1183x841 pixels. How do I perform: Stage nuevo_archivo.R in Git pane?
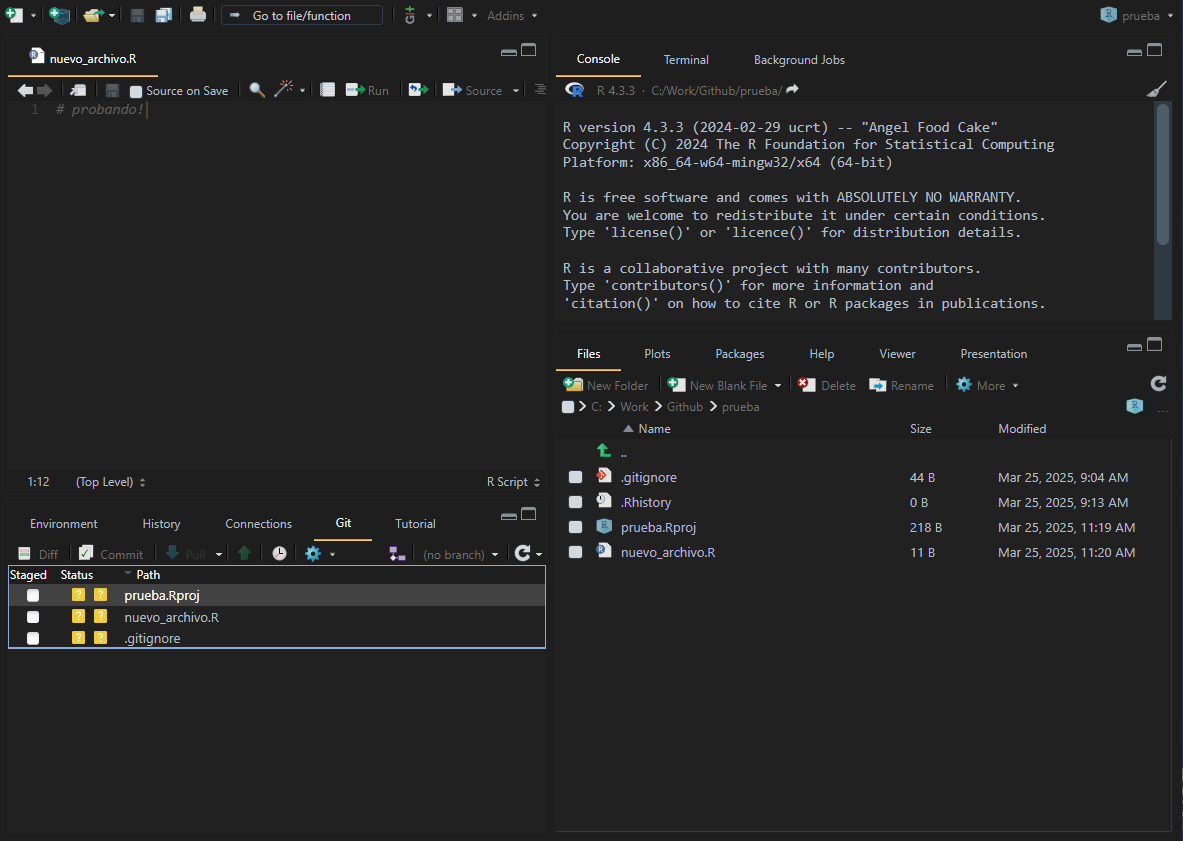click(x=32, y=617)
